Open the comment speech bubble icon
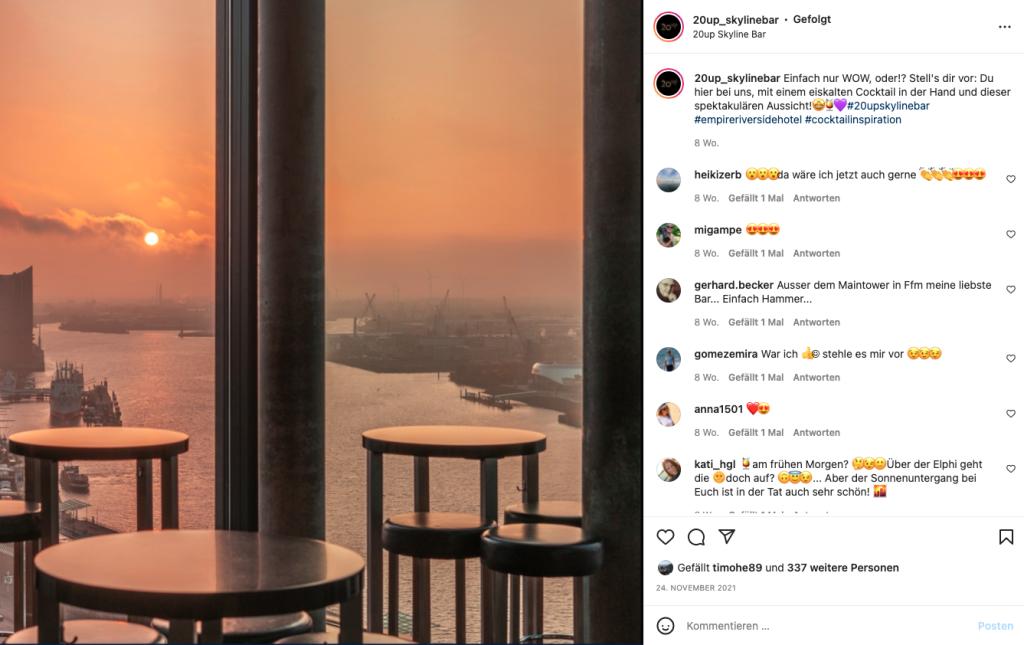This screenshot has width=1024, height=645. (696, 537)
